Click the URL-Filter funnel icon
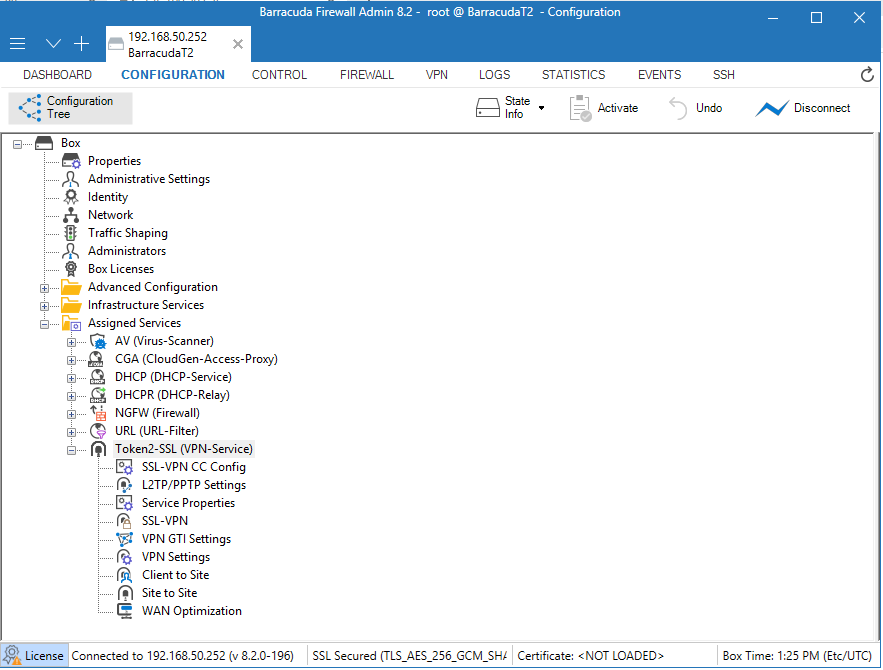 coord(98,431)
